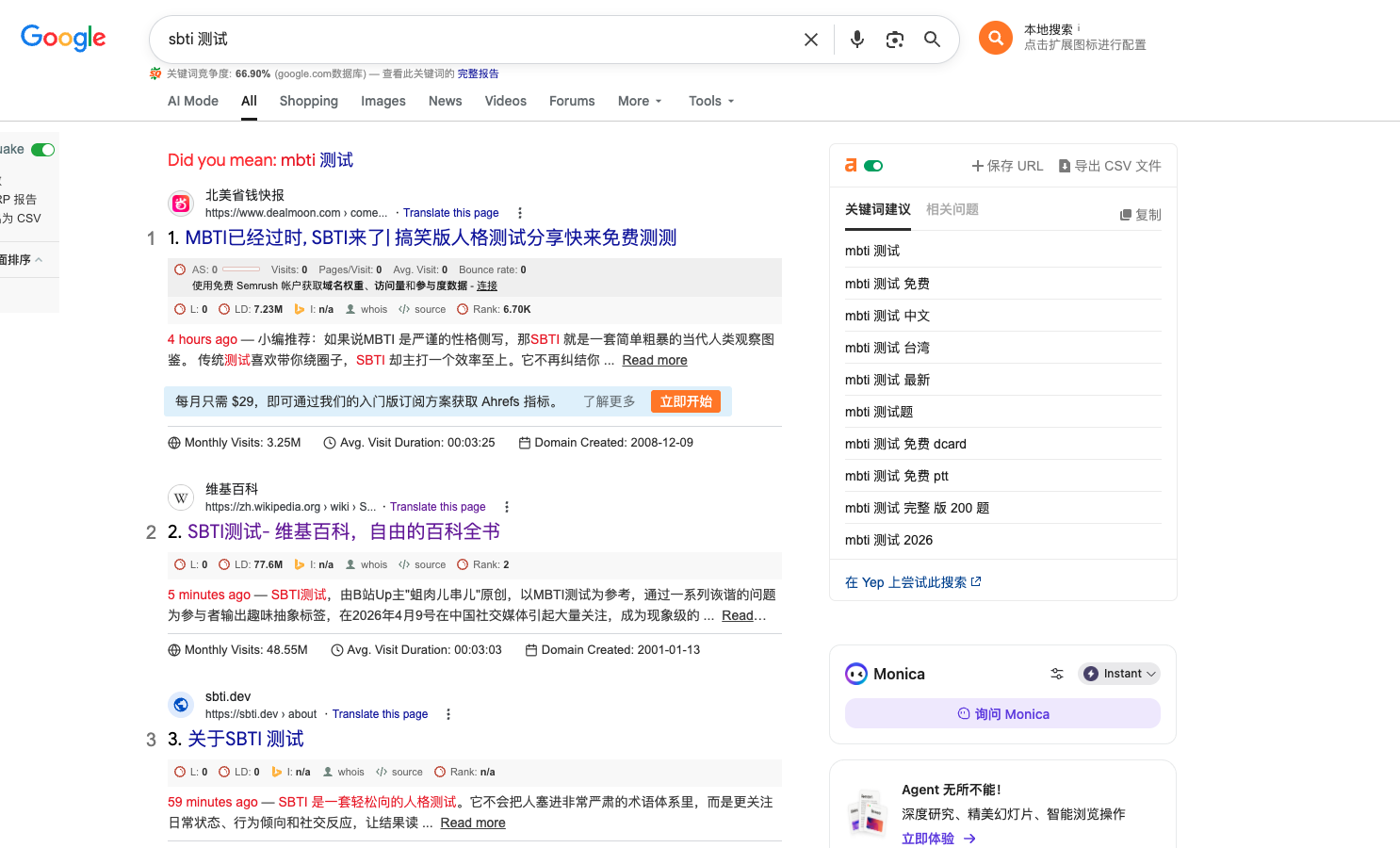The height and width of the screenshot is (848, 1400).
Task: Click the orange local search extension icon
Action: click(x=995, y=38)
